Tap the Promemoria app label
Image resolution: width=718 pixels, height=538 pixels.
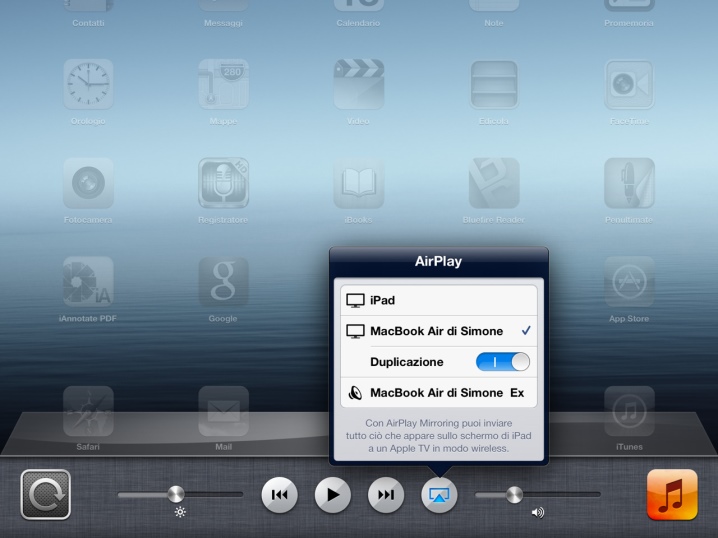click(x=629, y=23)
